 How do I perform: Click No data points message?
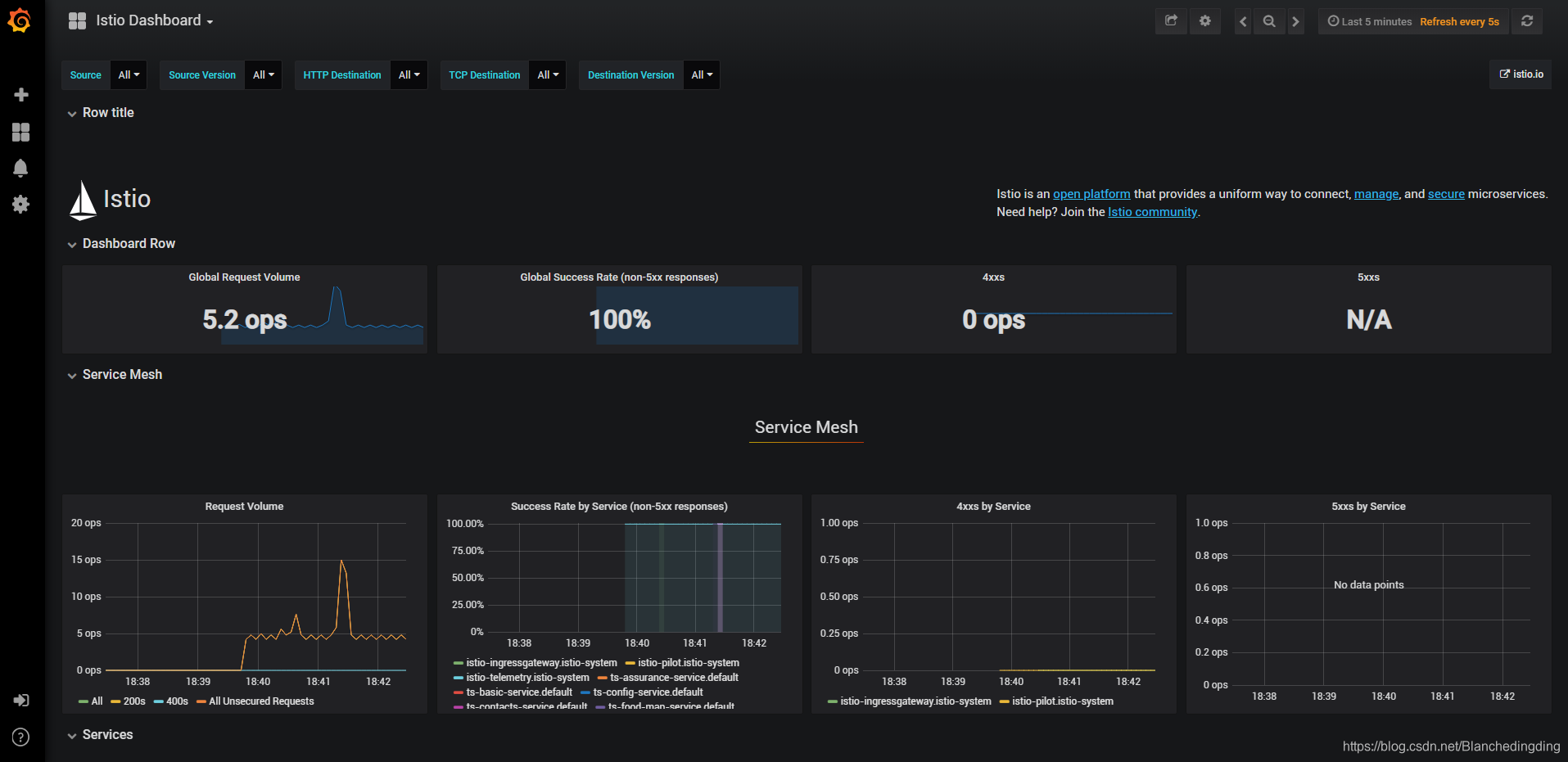(1368, 585)
